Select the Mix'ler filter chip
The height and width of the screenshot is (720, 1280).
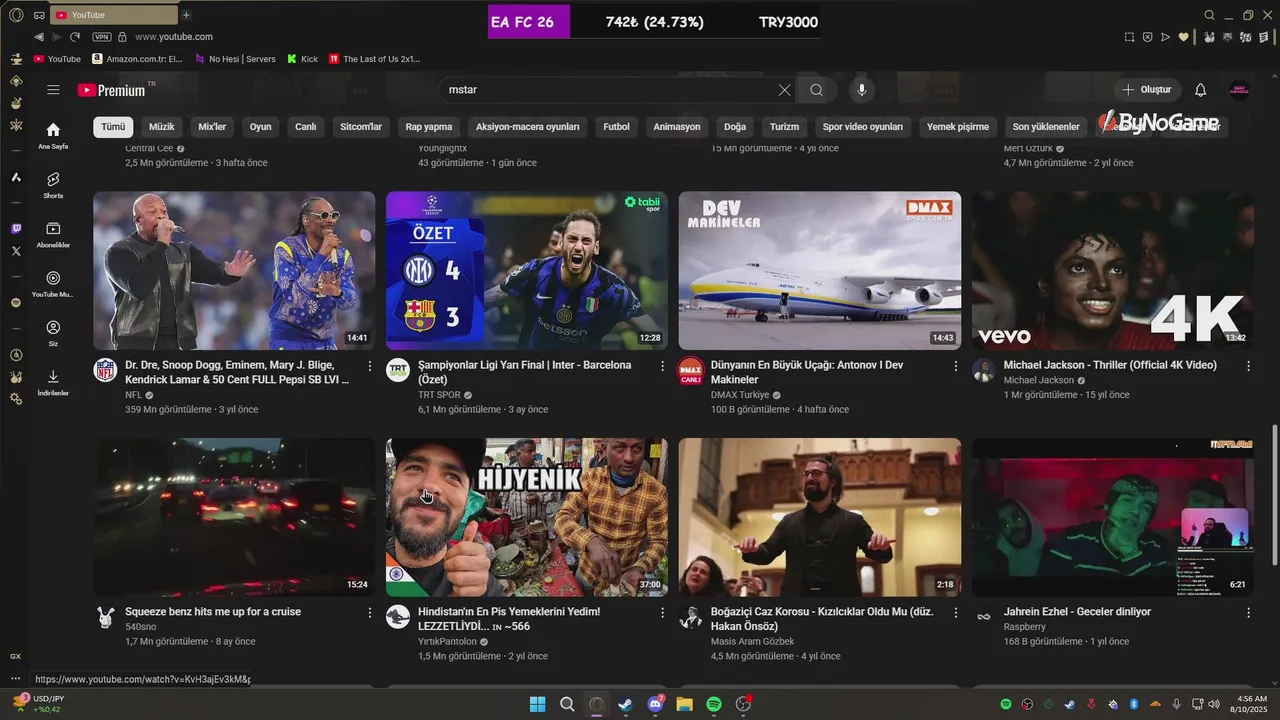click(x=212, y=127)
